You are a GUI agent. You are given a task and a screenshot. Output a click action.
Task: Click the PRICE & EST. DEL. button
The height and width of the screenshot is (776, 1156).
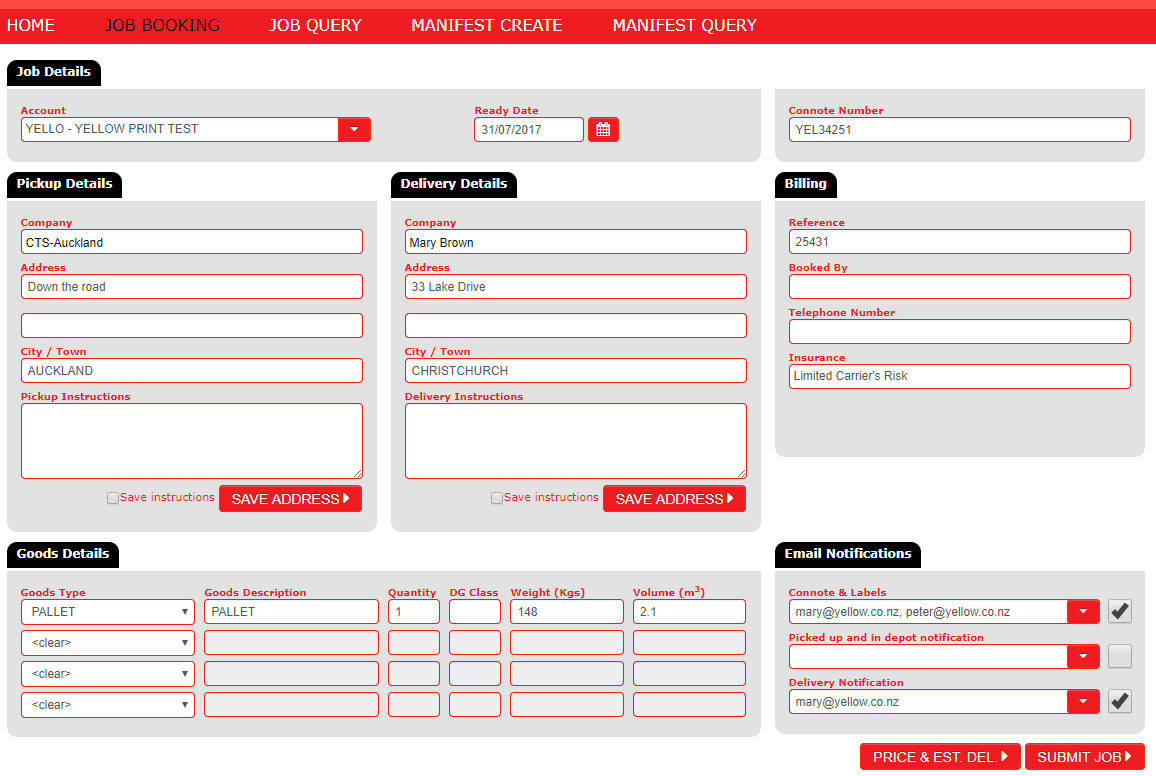click(x=940, y=757)
